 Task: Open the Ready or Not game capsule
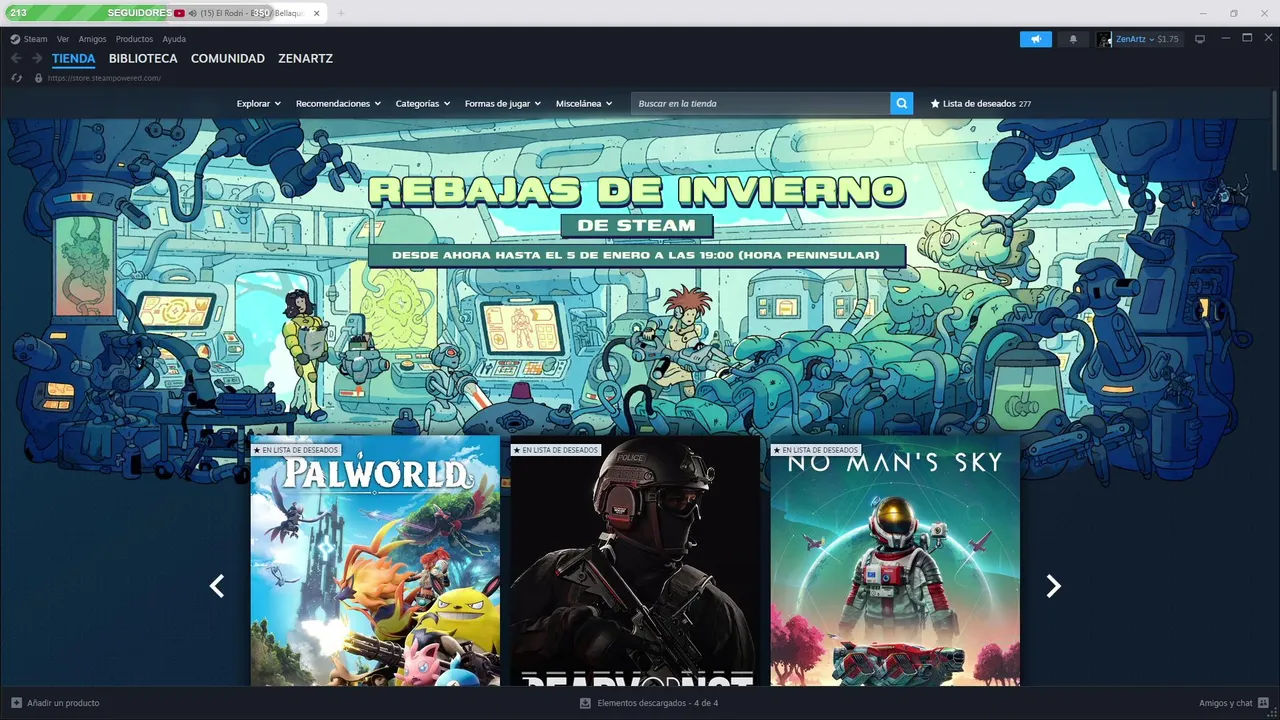635,560
